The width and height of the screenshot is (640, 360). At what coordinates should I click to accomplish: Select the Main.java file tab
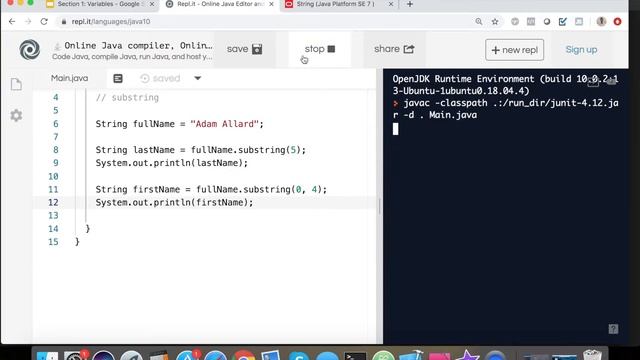tap(69, 78)
